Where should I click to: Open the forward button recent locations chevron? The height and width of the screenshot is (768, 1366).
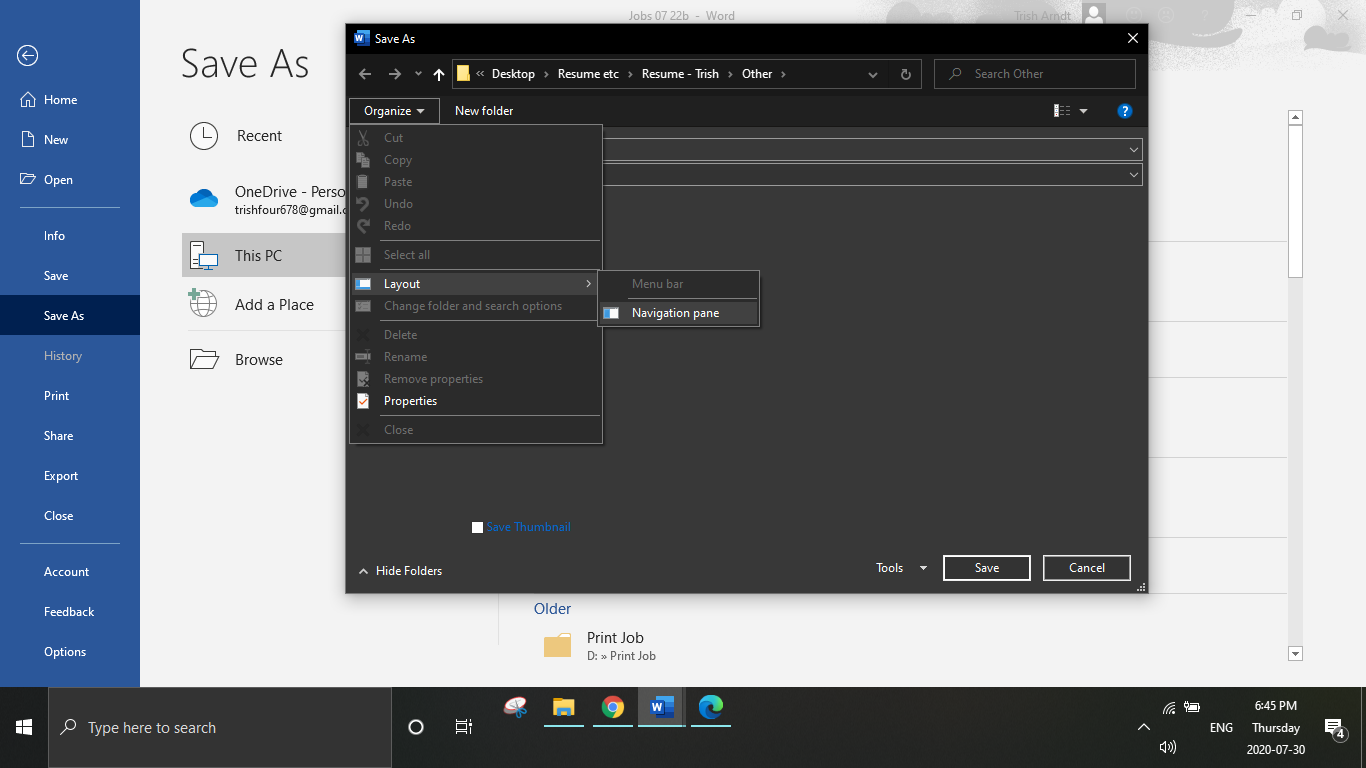click(x=417, y=74)
